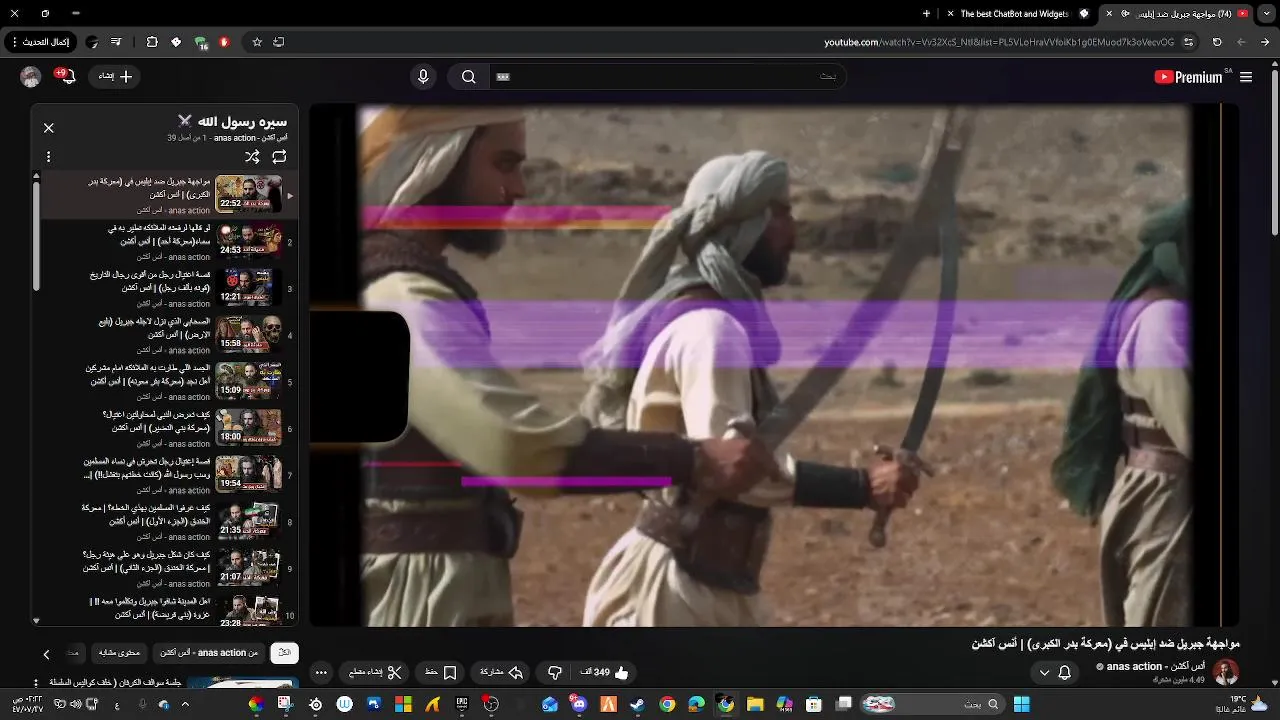Open site settings icon in address bar
This screenshot has height=720, width=1280.
[1188, 42]
